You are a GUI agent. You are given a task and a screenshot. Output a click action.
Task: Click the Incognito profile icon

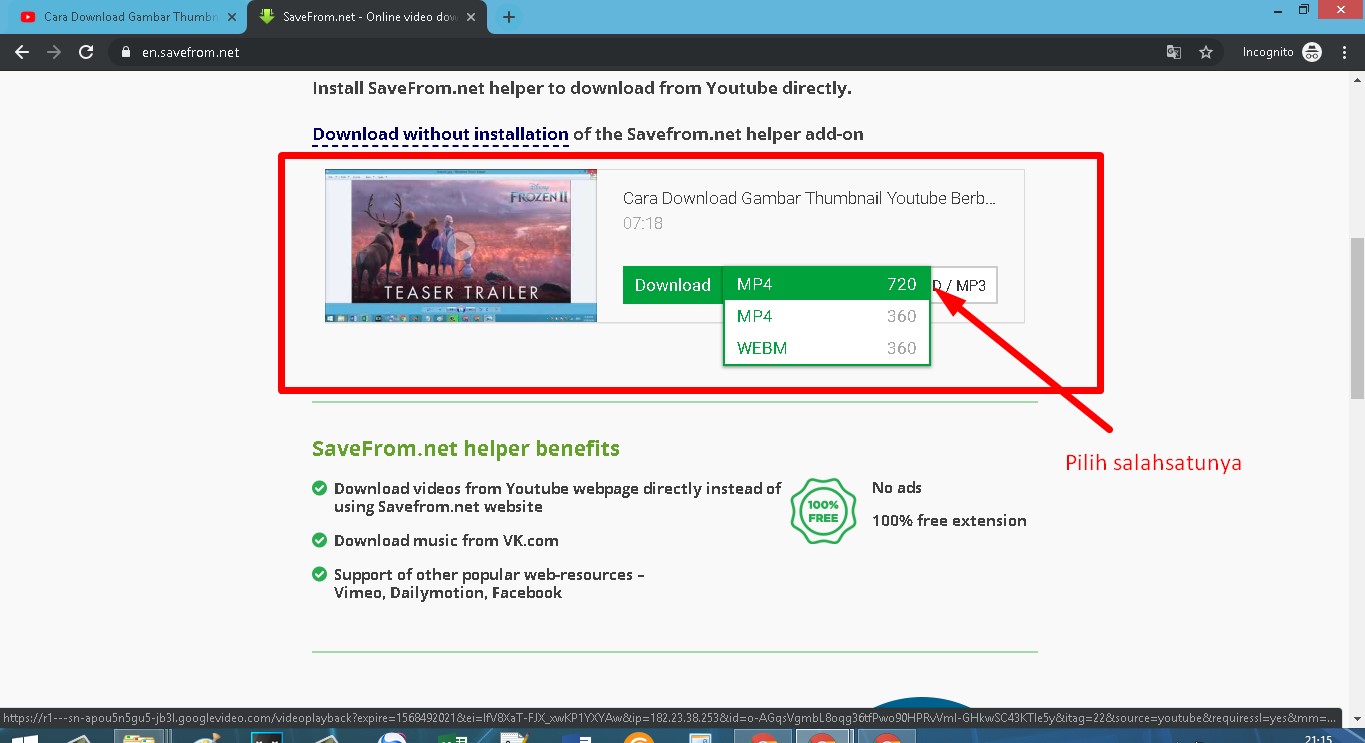1312,52
